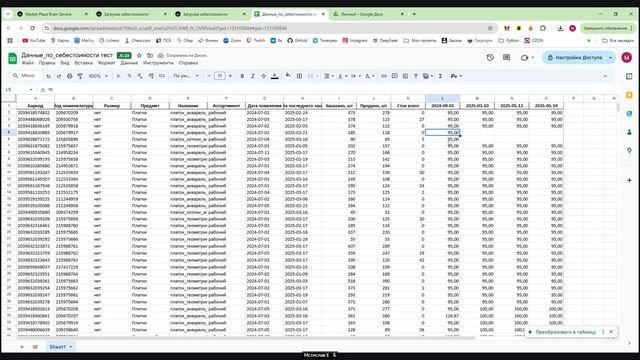The width and height of the screenshot is (640, 360).
Task: Star the spreadsheet document
Action: [139, 55]
